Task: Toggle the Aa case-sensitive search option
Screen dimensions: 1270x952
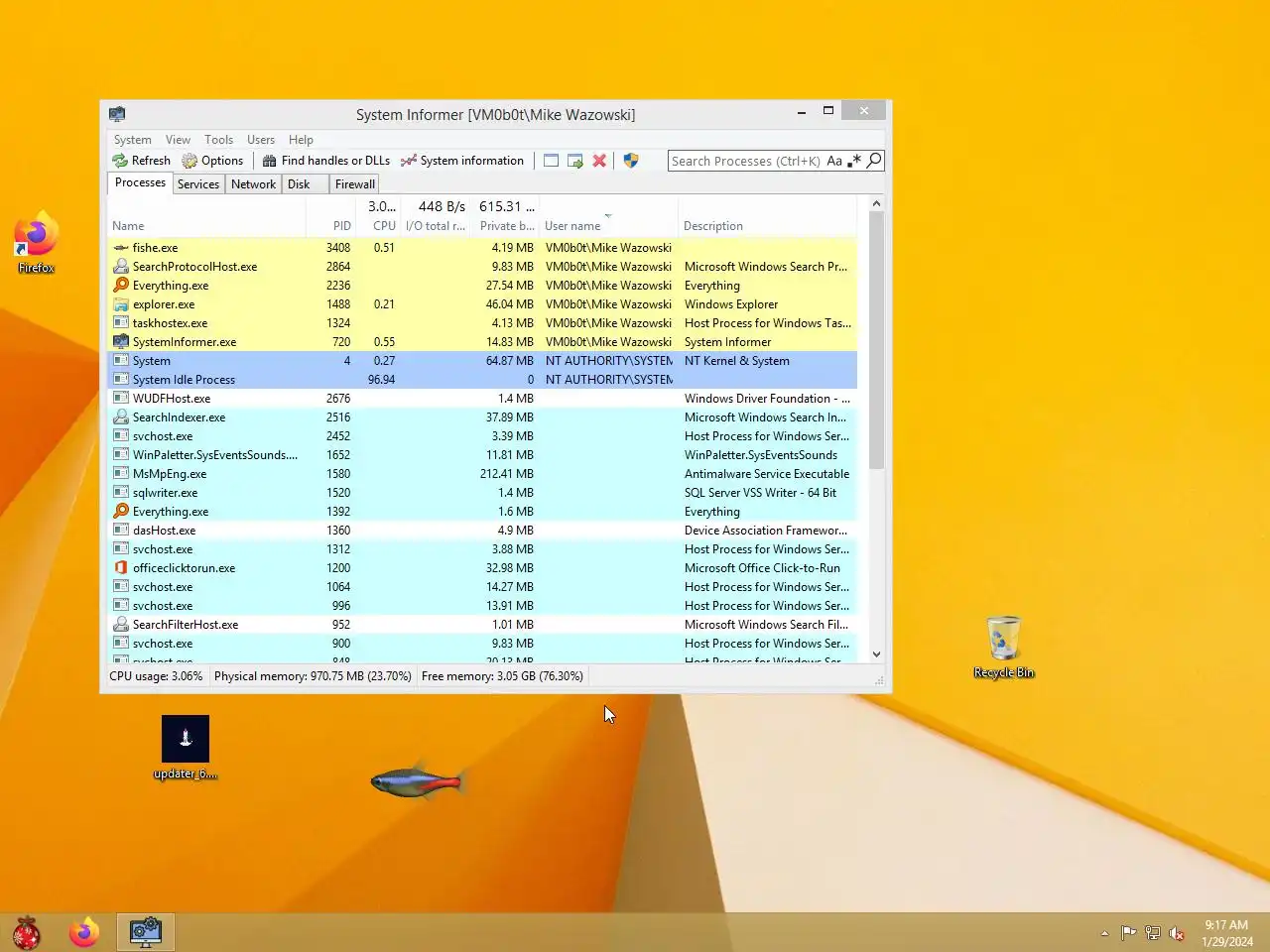Action: [x=834, y=161]
